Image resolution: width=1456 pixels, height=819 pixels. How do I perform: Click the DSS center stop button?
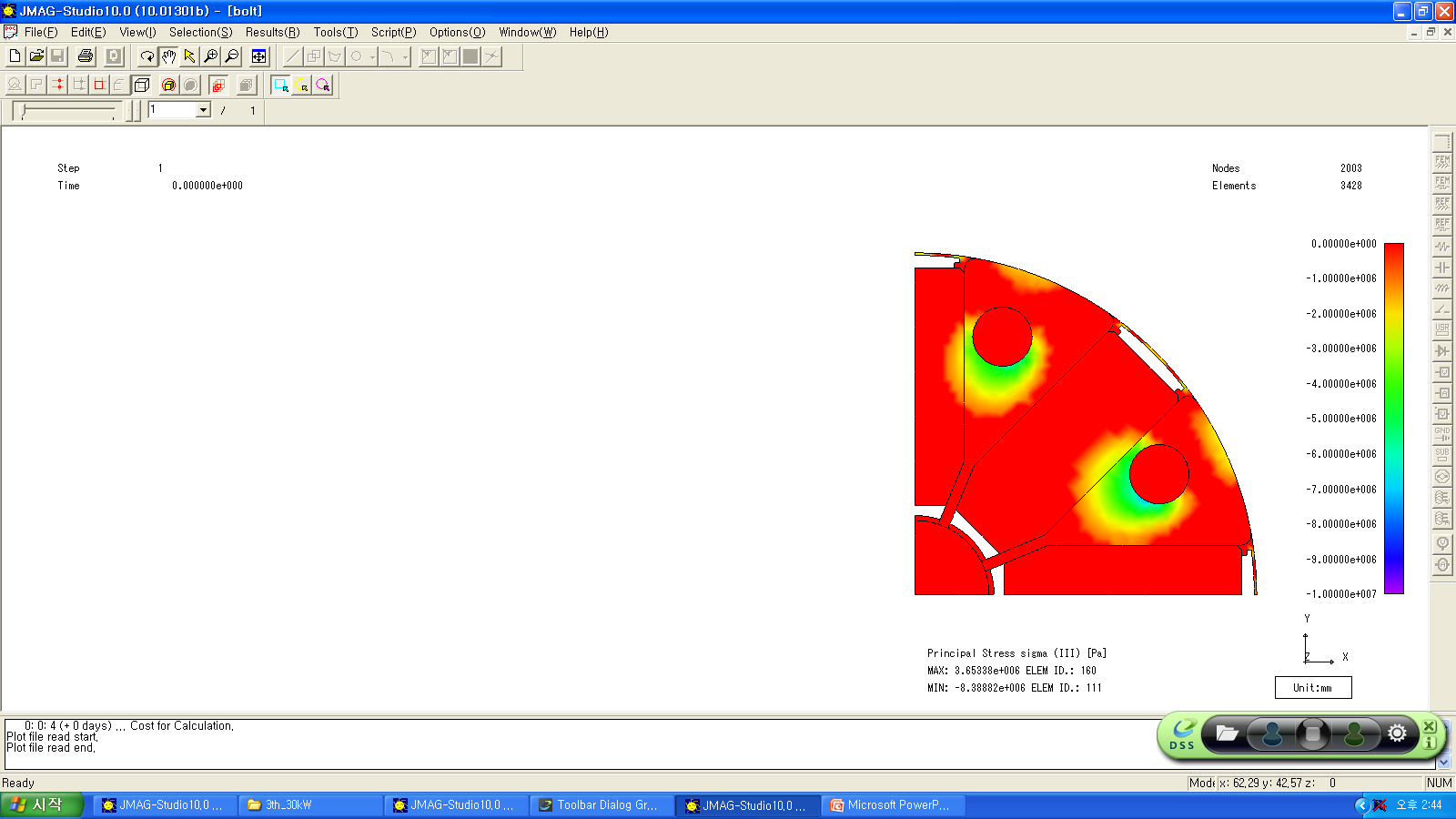point(1313,734)
